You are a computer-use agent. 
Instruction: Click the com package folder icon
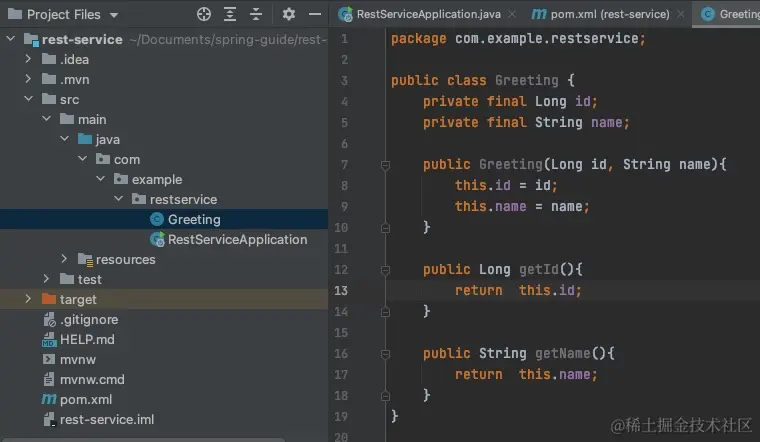click(x=103, y=159)
